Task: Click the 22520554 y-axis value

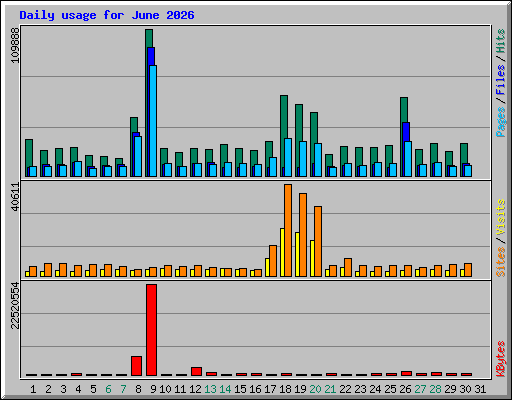Action: pyautogui.click(x=15, y=305)
